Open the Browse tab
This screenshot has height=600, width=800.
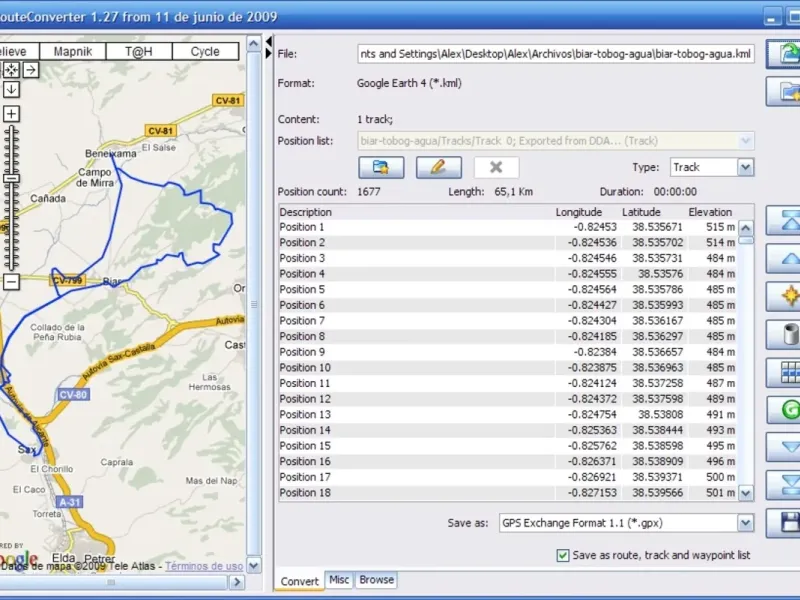[377, 580]
